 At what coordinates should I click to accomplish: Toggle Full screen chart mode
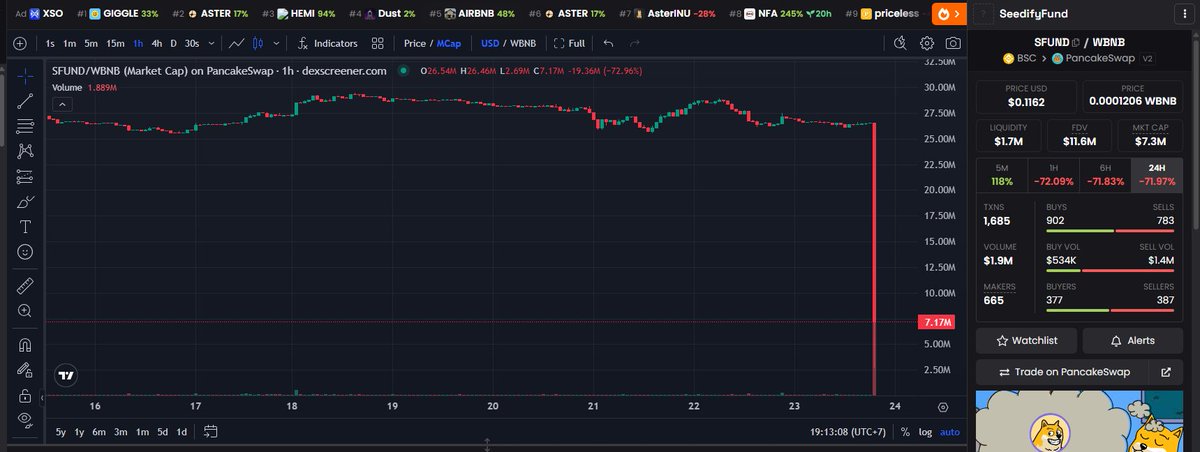[568, 44]
